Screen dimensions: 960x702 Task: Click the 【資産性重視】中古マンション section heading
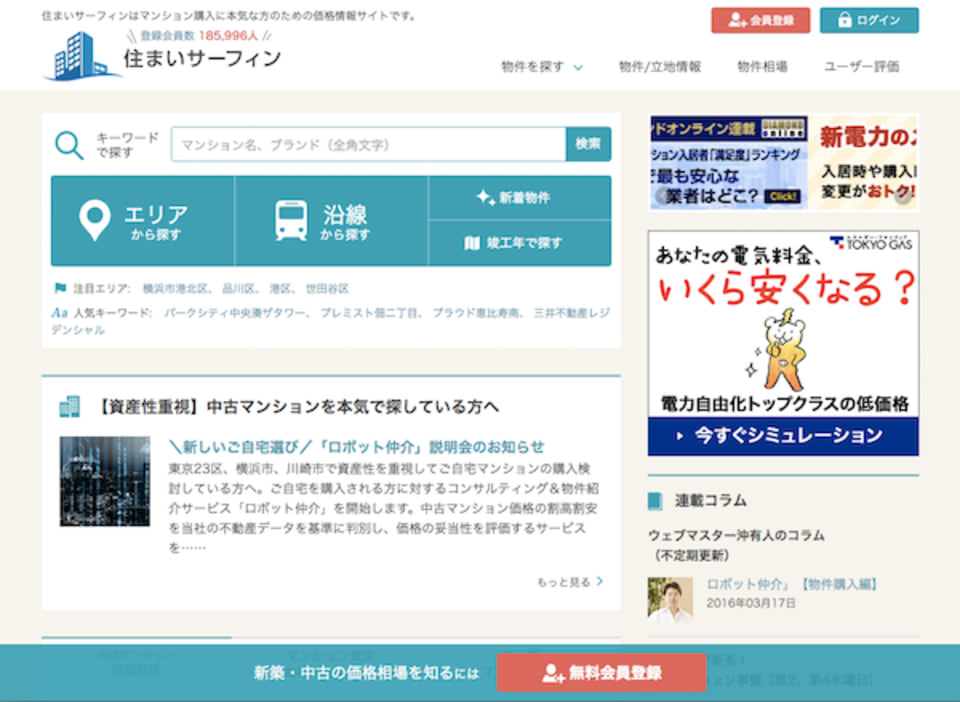[x=298, y=407]
